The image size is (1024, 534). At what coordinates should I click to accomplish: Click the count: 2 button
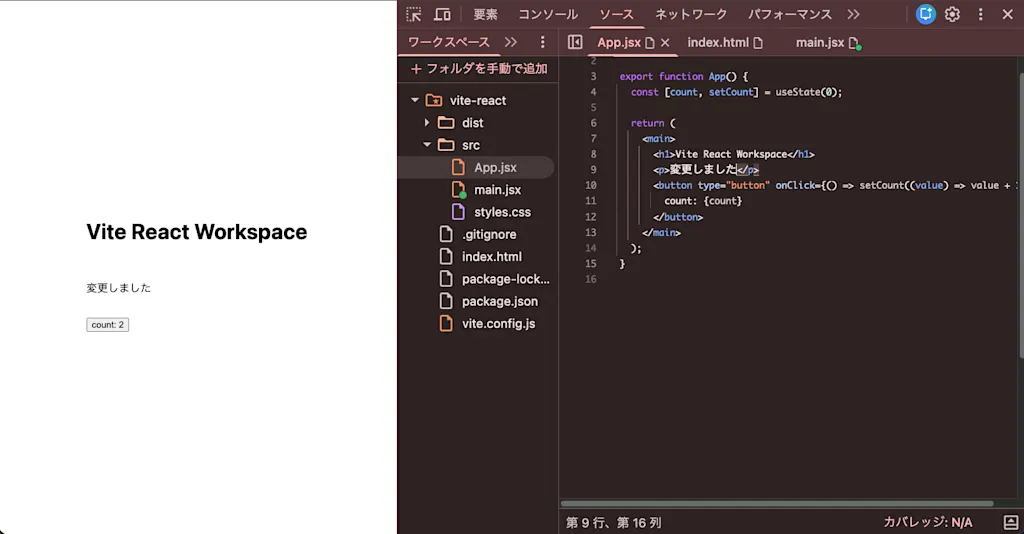tap(108, 324)
